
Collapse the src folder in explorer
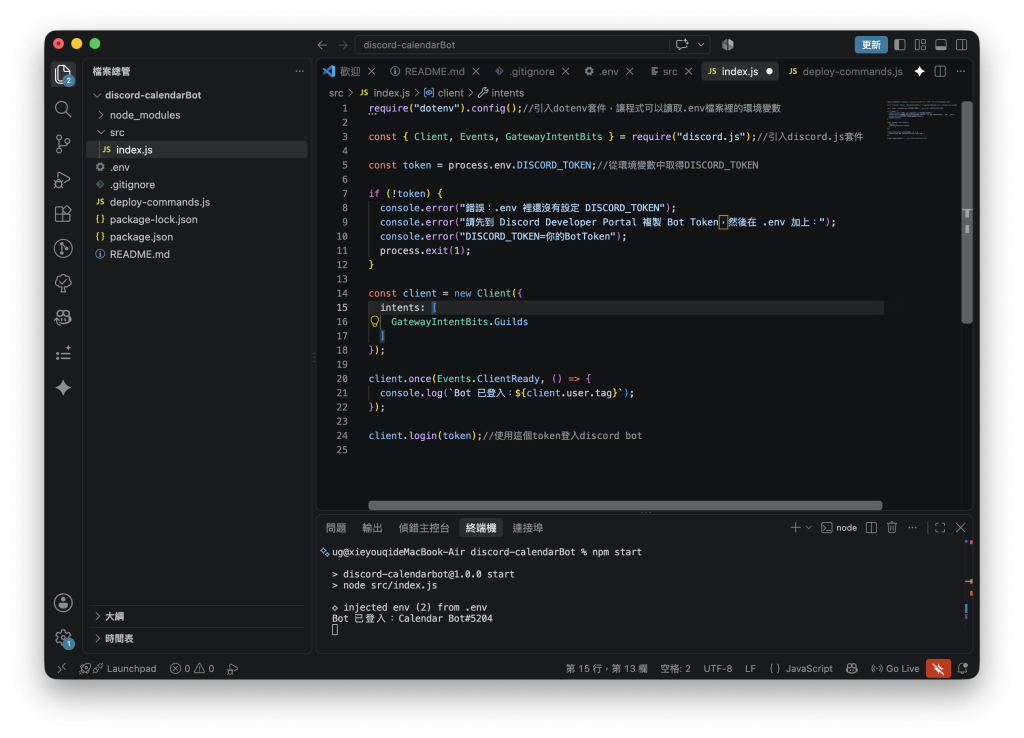101,132
